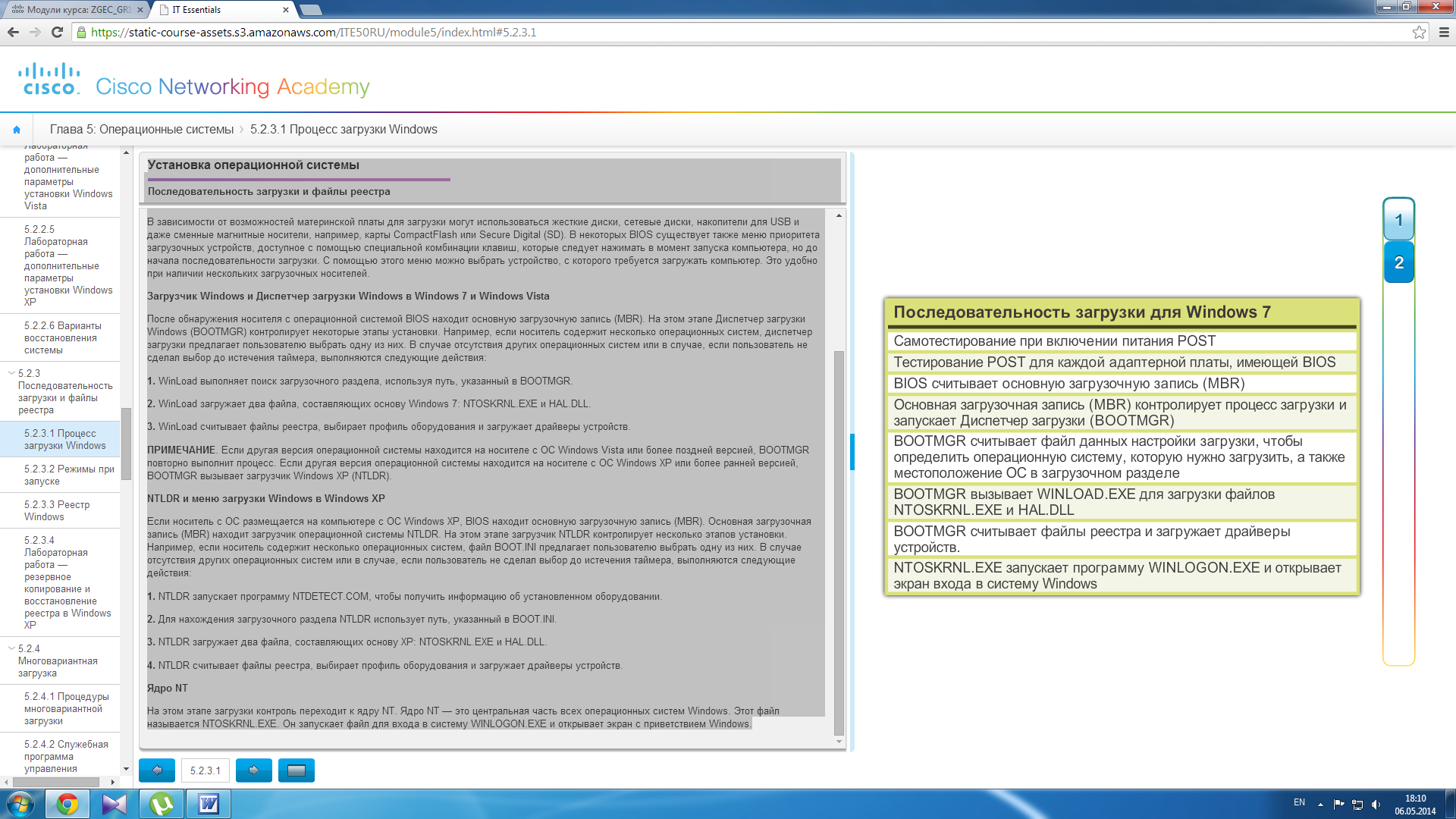
Task: Click content text scrollbar thumb
Action: pos(839,543)
